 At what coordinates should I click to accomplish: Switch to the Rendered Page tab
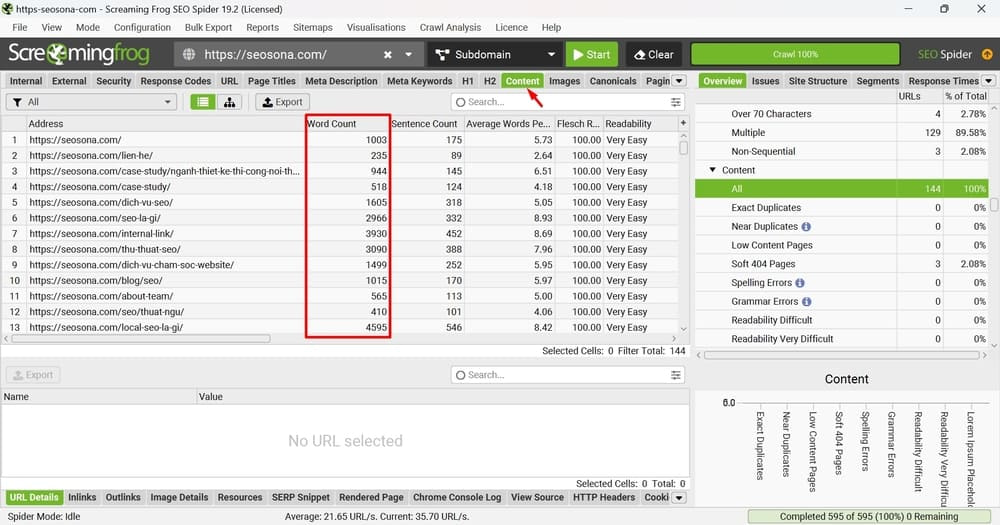coord(371,497)
